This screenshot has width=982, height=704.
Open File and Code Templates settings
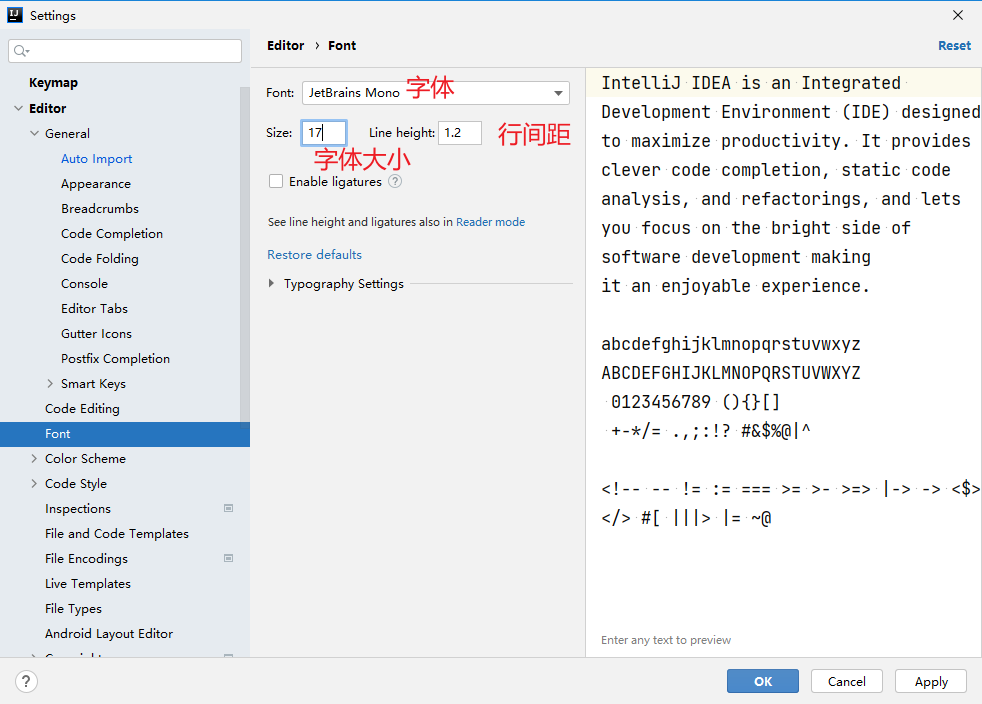coord(116,534)
